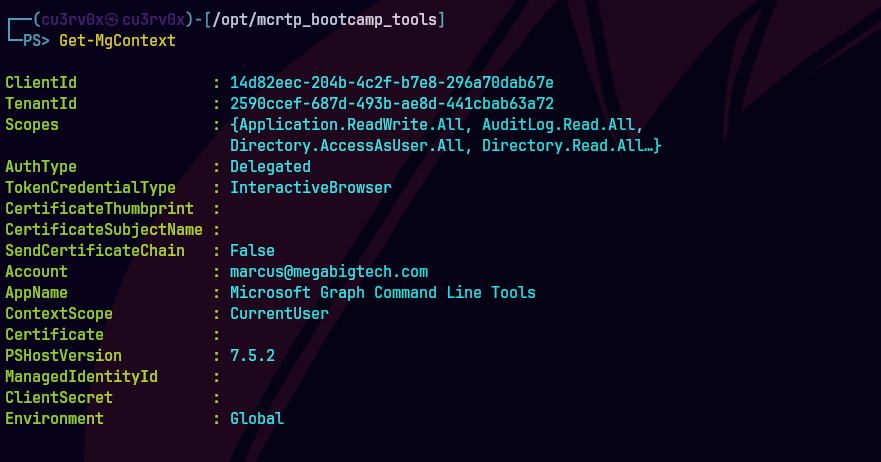Click the CurrentUser ContextScope value
This screenshot has height=462, width=881.
[x=279, y=314]
